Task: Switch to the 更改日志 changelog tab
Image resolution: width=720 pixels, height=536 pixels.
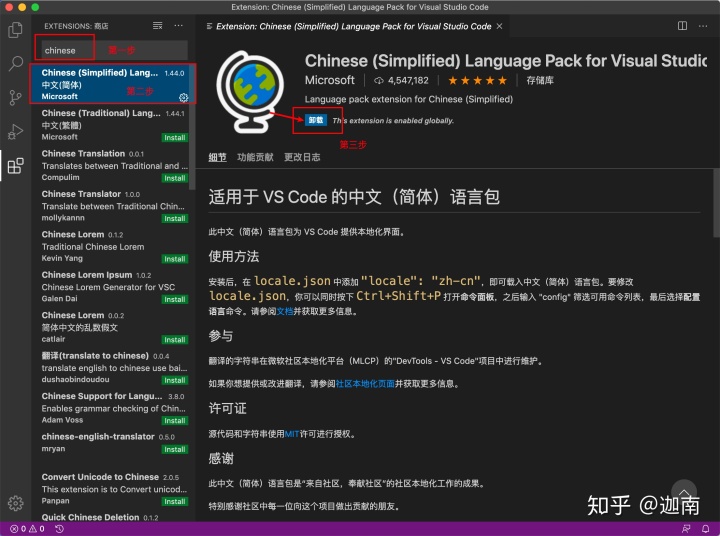Action: tap(302, 157)
